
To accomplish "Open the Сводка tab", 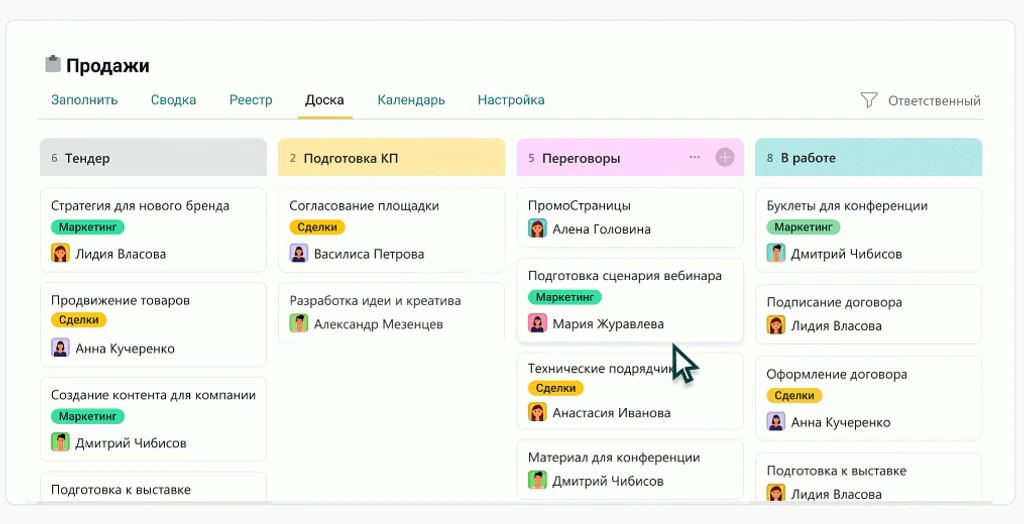I will (173, 100).
